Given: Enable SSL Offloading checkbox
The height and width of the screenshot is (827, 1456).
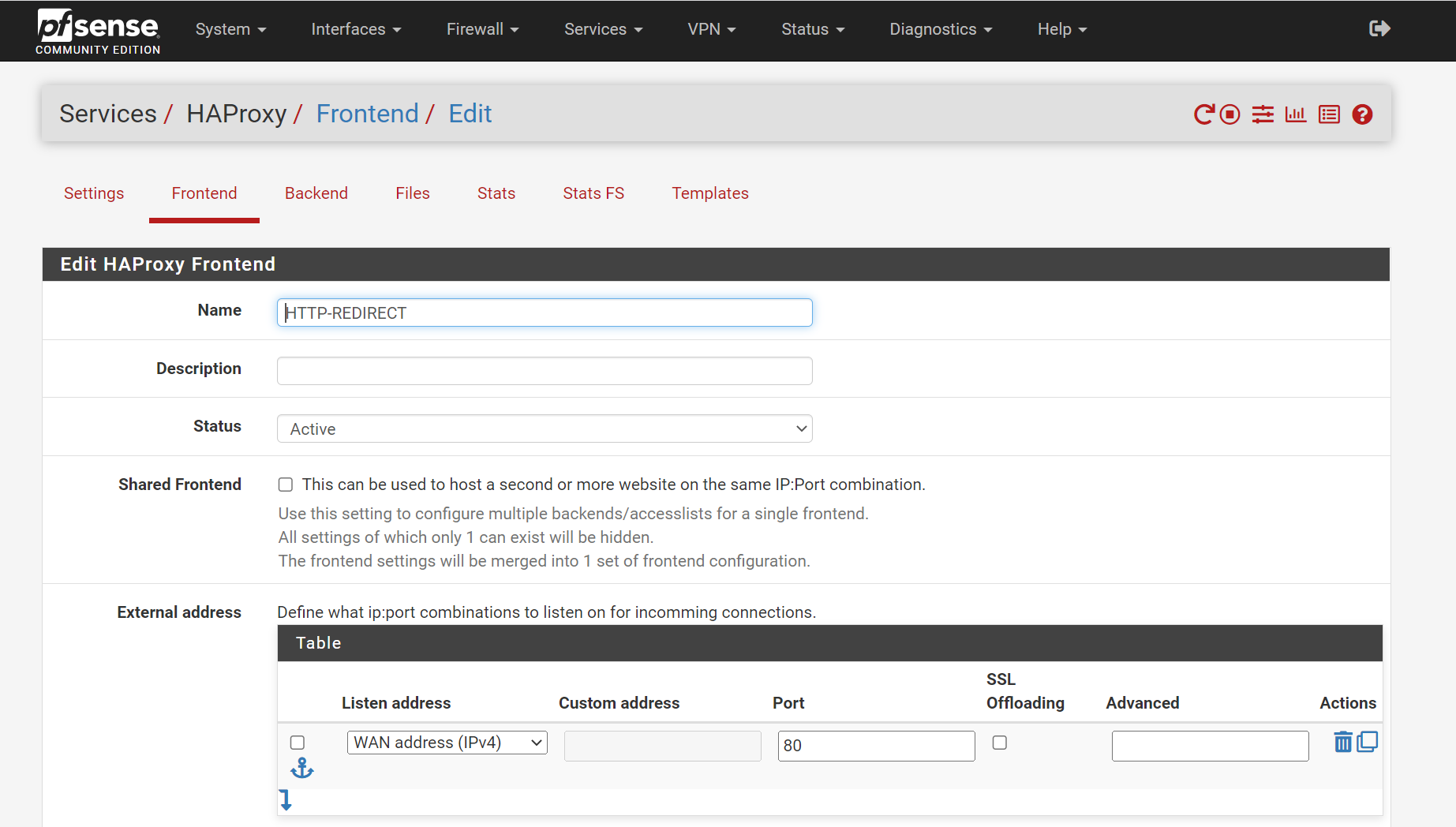Looking at the screenshot, I should [x=1000, y=743].
